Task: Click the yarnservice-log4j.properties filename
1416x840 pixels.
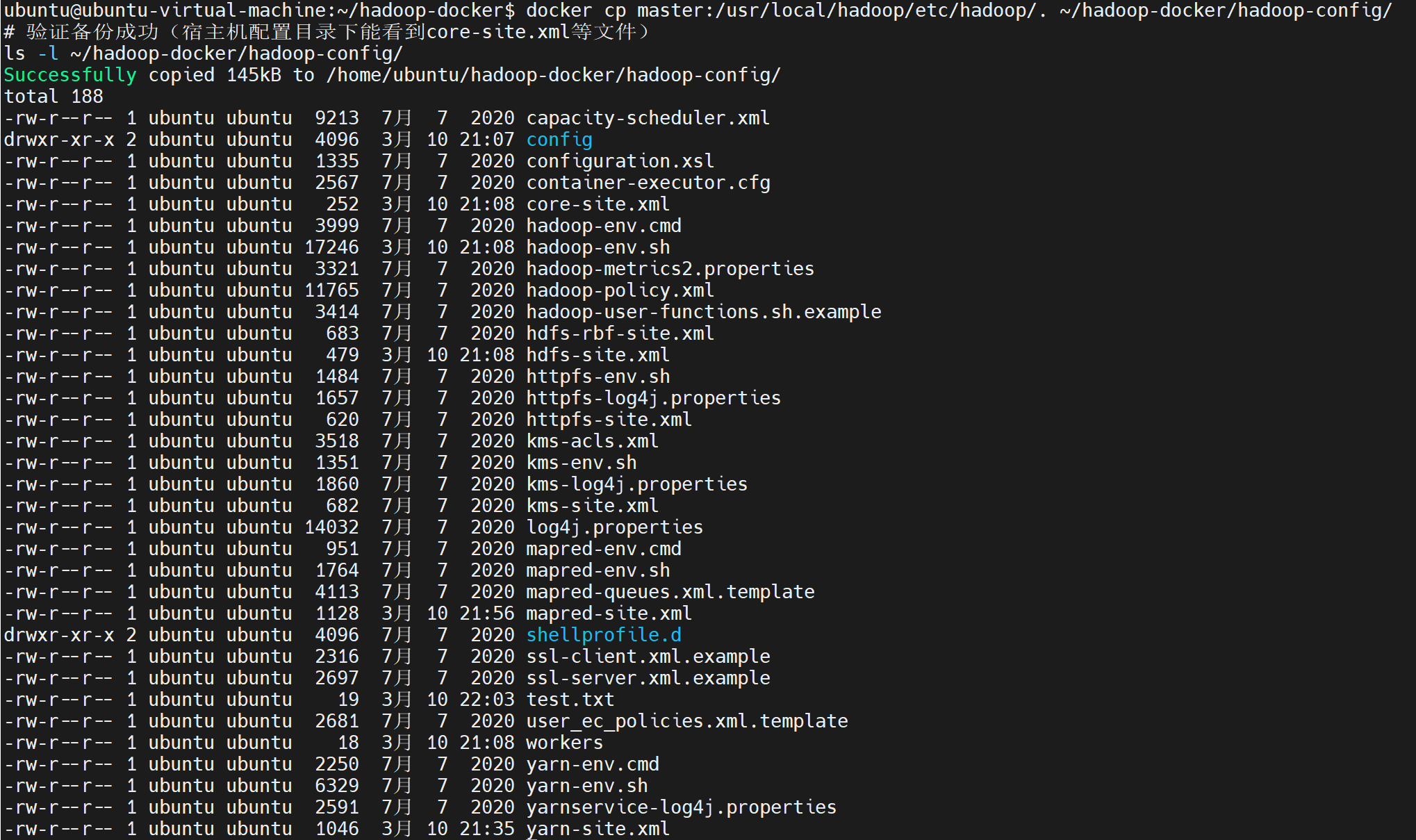Action: coord(681,807)
